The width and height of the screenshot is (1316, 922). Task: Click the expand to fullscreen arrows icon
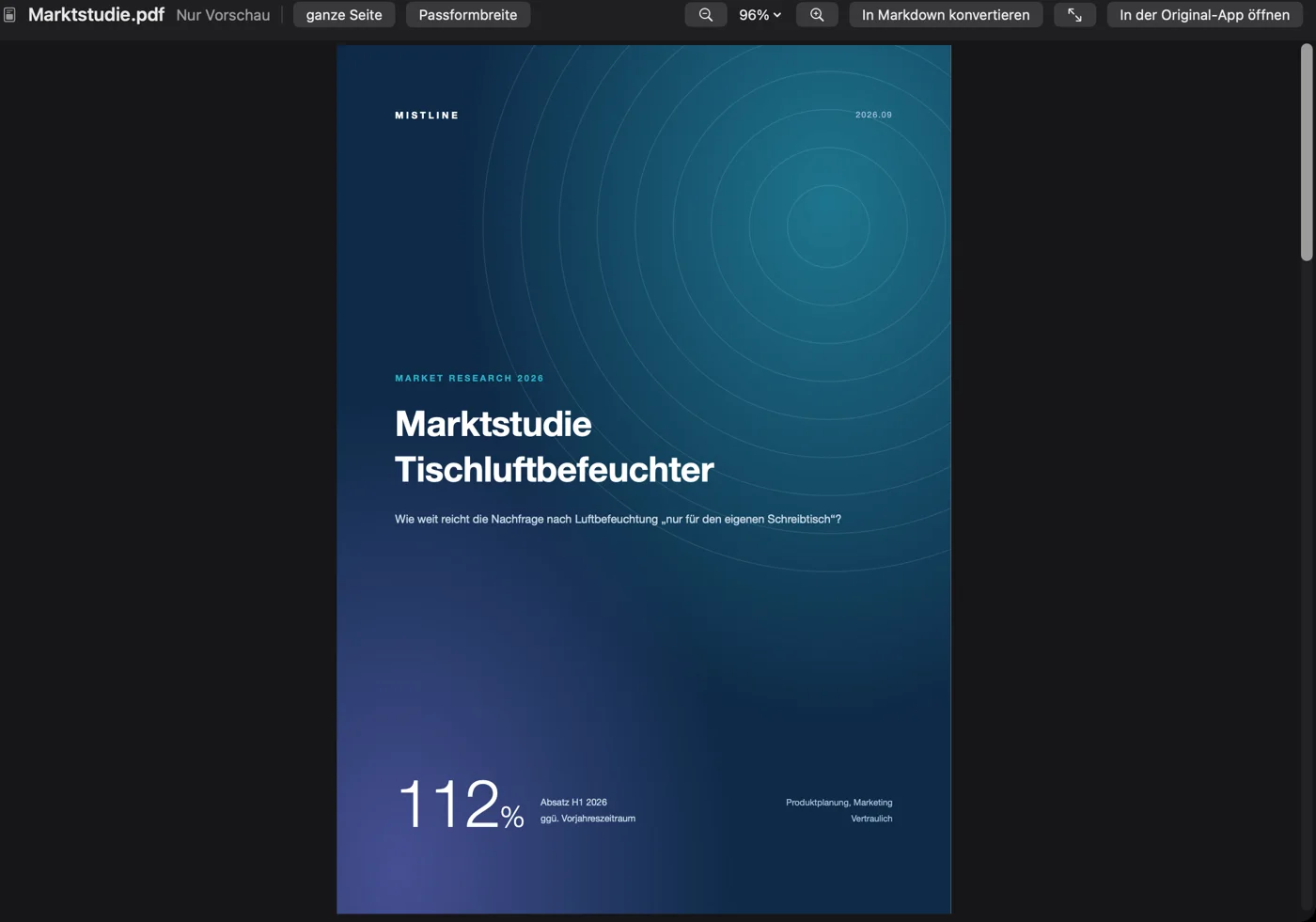tap(1074, 15)
